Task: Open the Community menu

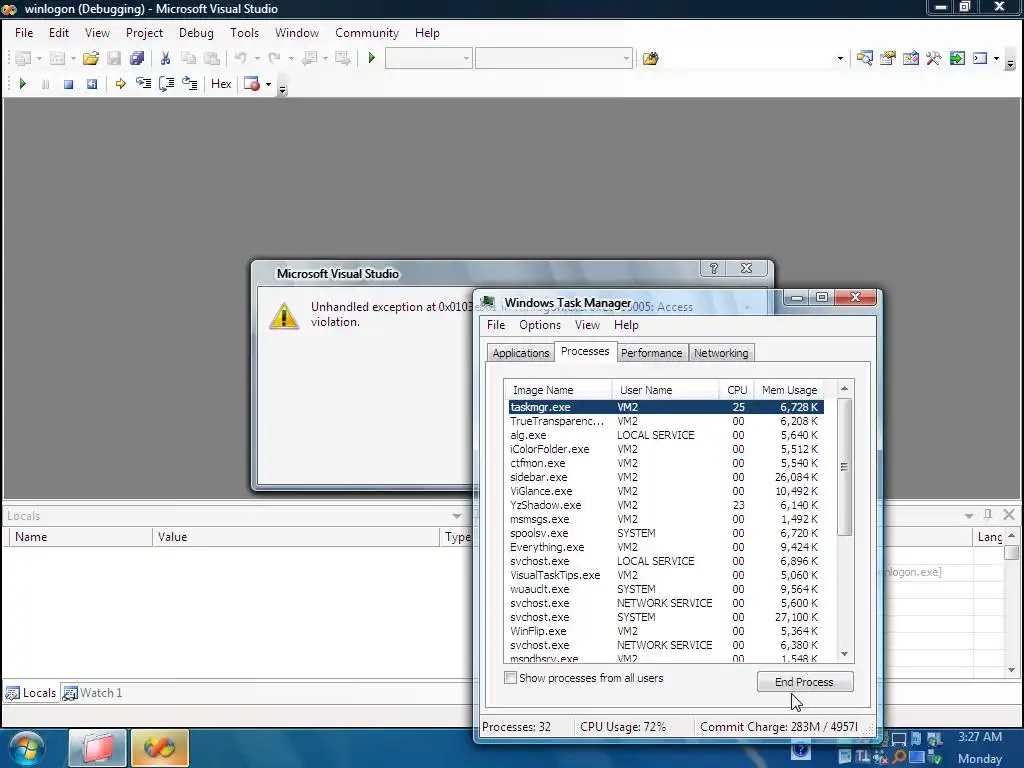Action: click(366, 33)
